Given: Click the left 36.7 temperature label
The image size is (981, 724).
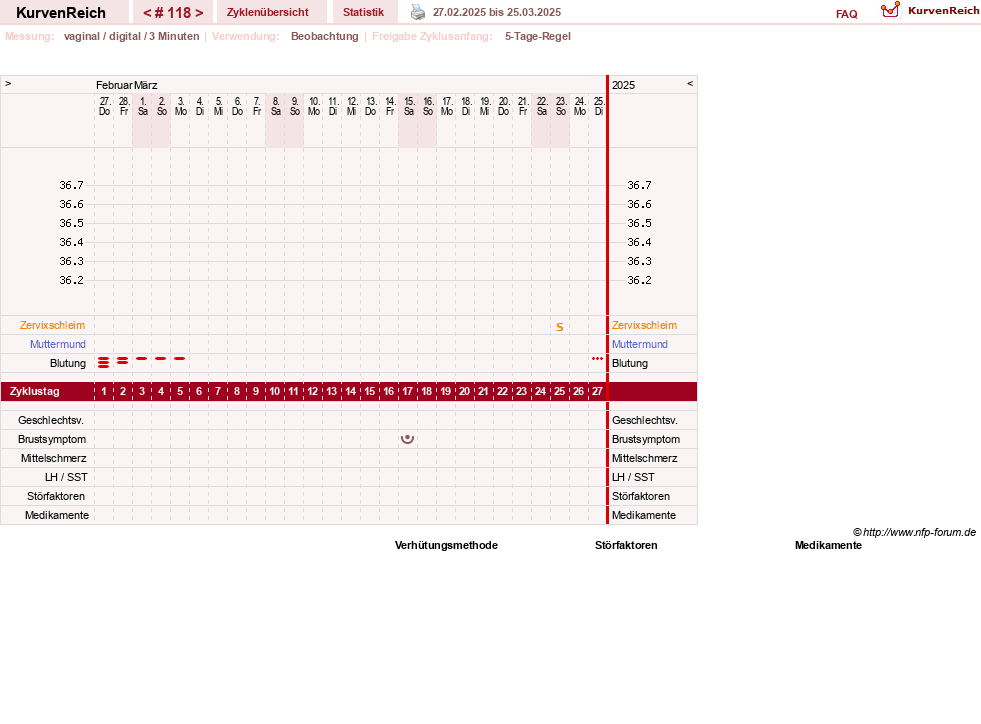Looking at the screenshot, I should (x=71, y=185).
